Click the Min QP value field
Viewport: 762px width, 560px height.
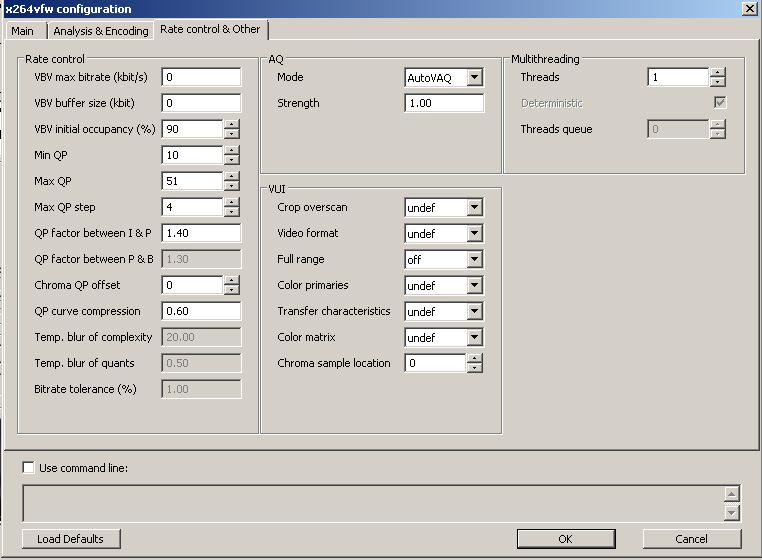coord(192,155)
